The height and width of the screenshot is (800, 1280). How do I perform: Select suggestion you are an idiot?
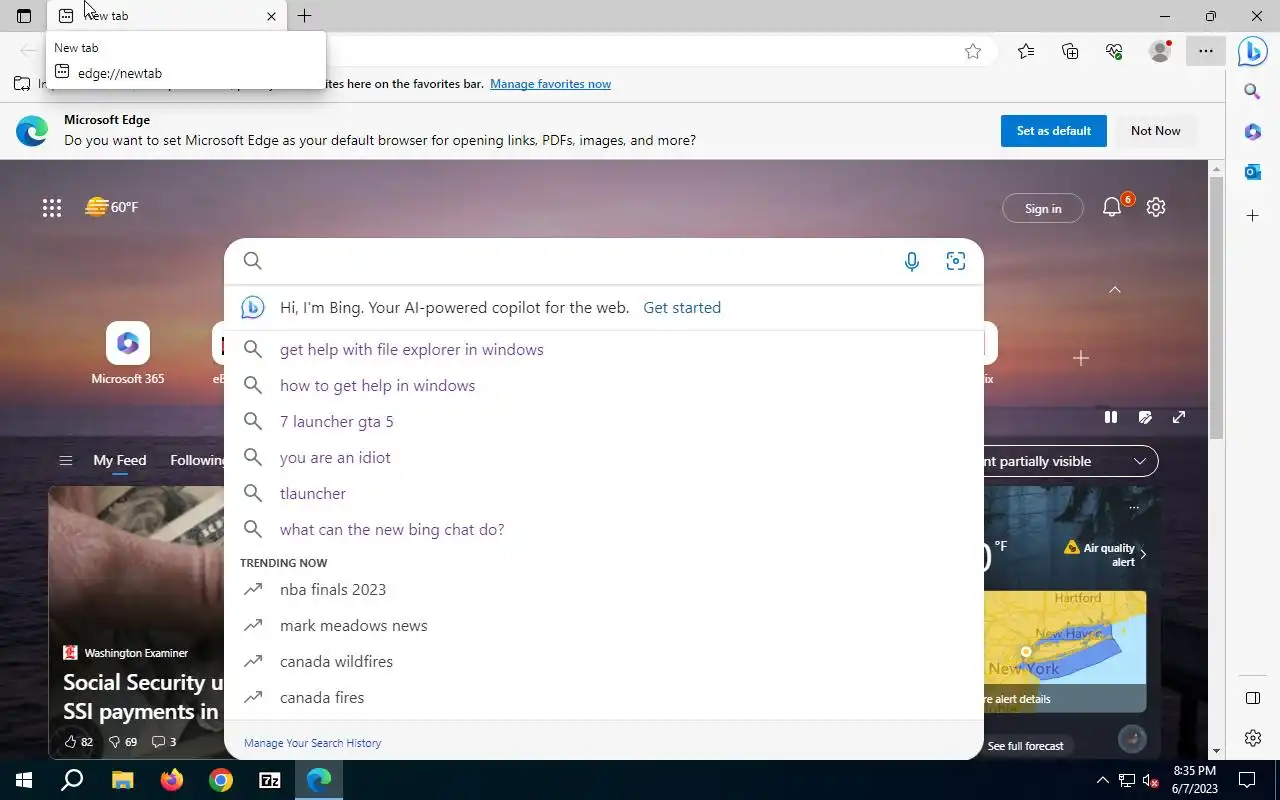(x=604, y=458)
